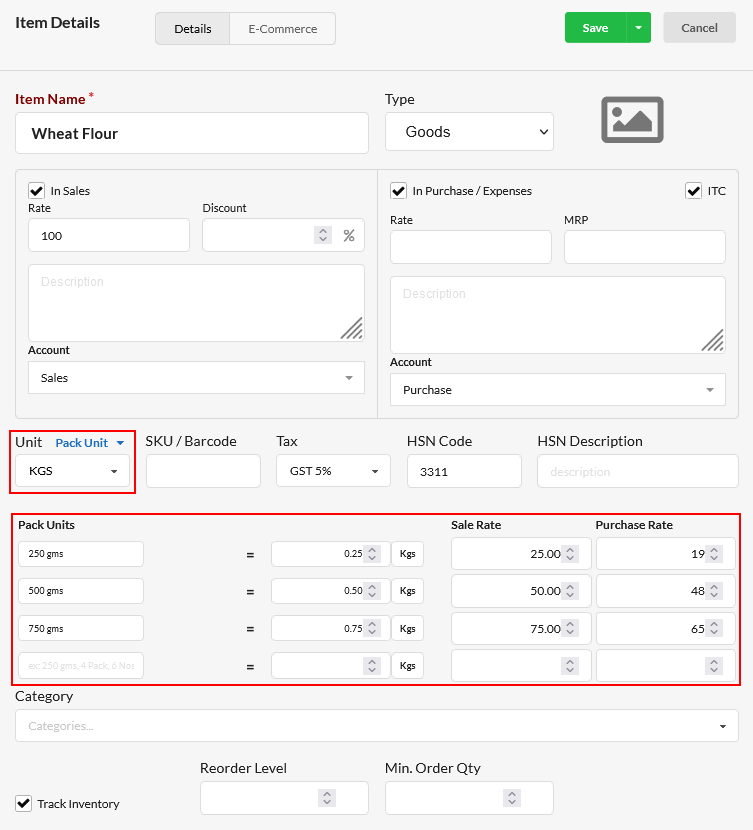Click the Sale Rate 75.00 stepper

pos(570,628)
